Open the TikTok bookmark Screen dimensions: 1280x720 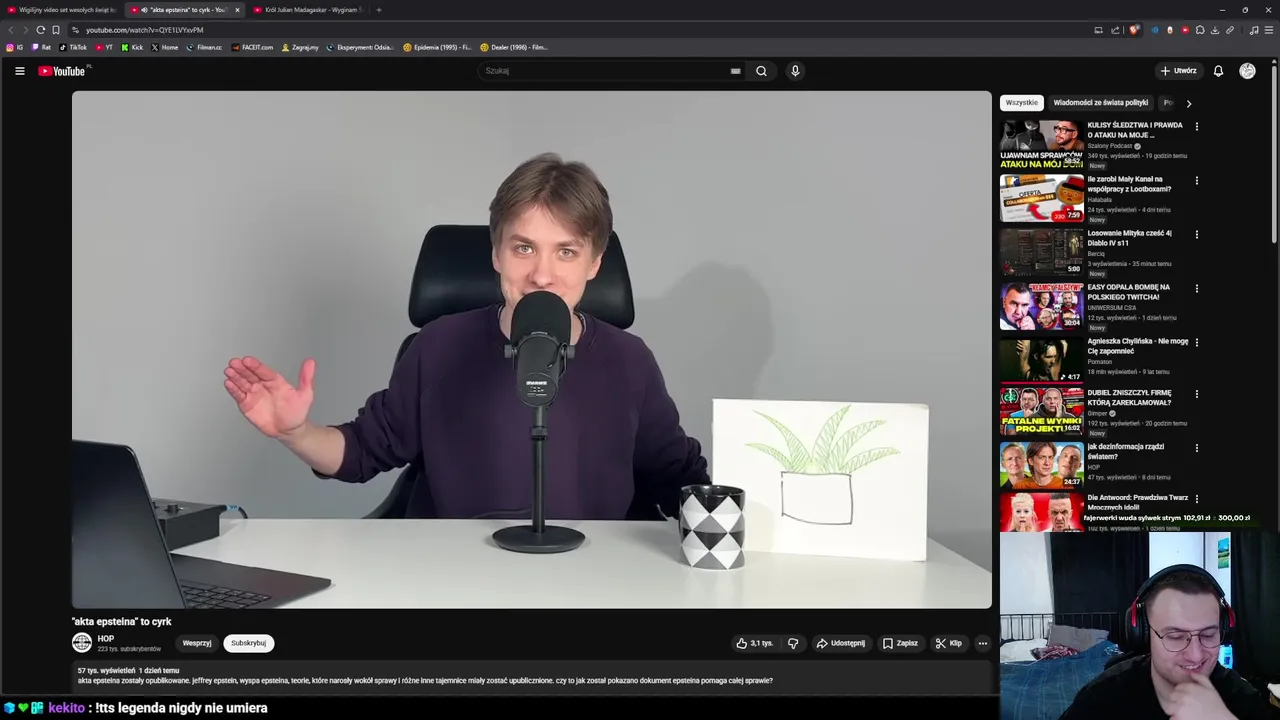click(73, 47)
